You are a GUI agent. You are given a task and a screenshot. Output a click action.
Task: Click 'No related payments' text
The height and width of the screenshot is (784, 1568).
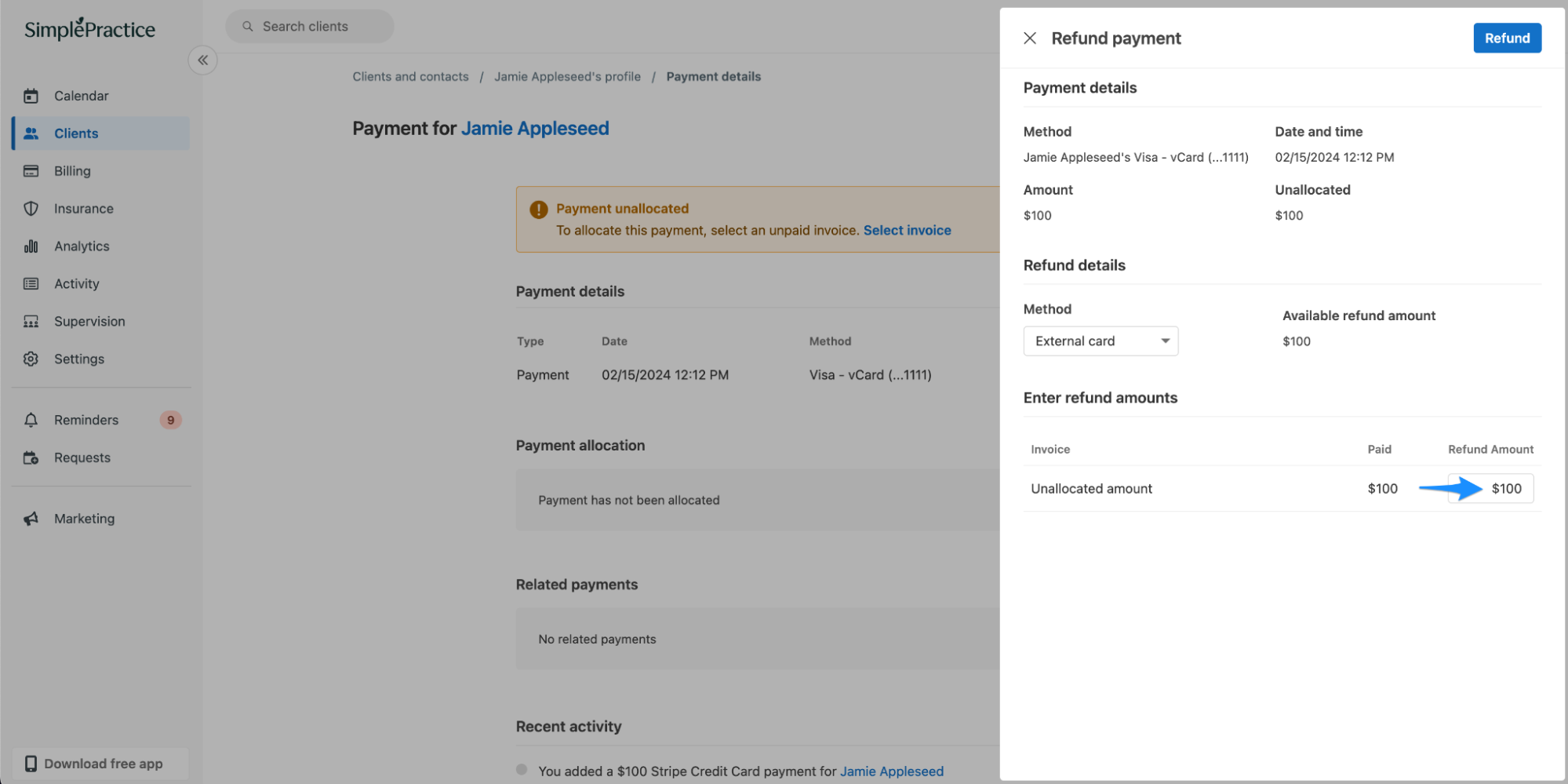597,640
